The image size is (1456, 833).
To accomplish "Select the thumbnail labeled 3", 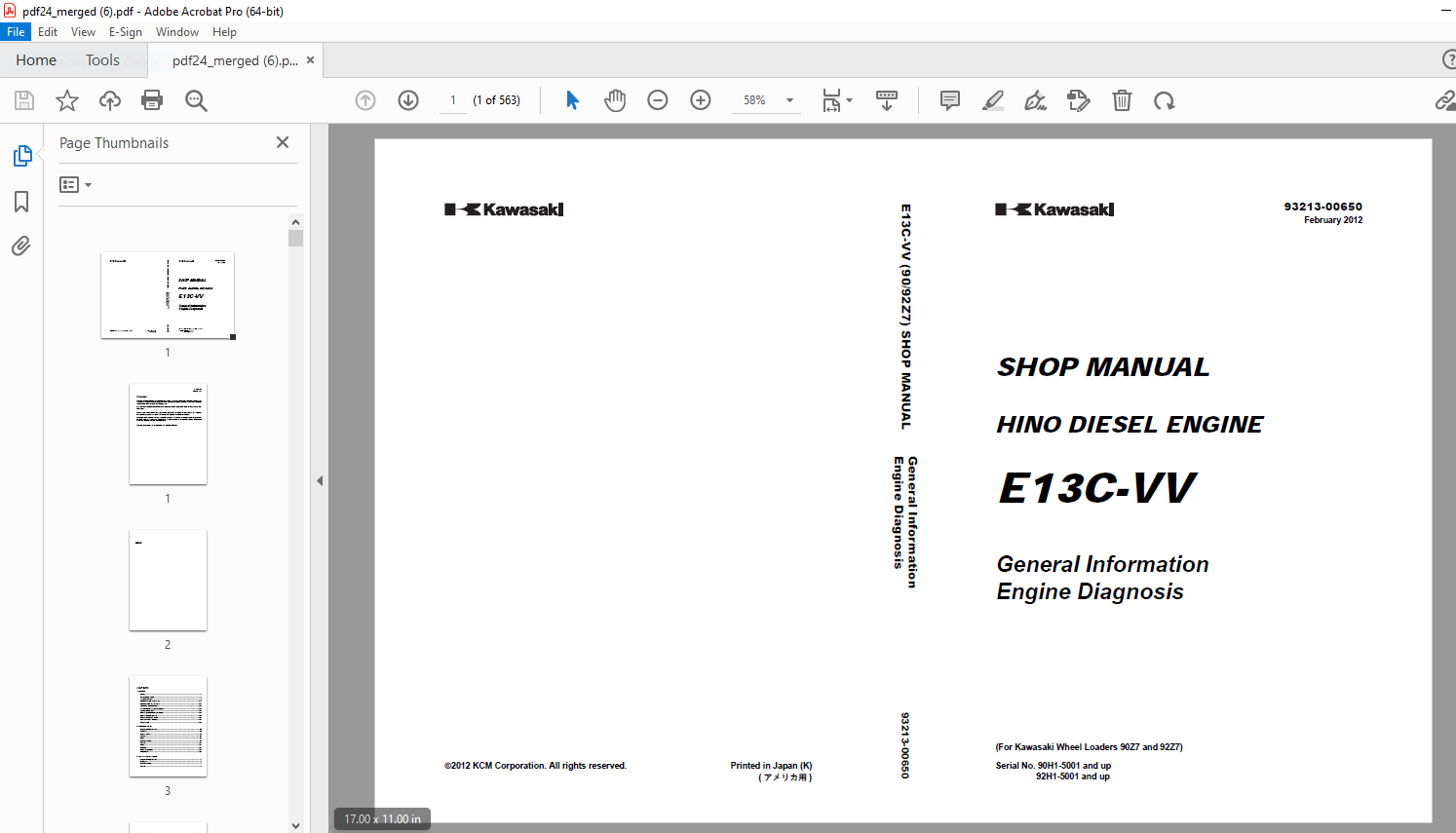I will (168, 726).
